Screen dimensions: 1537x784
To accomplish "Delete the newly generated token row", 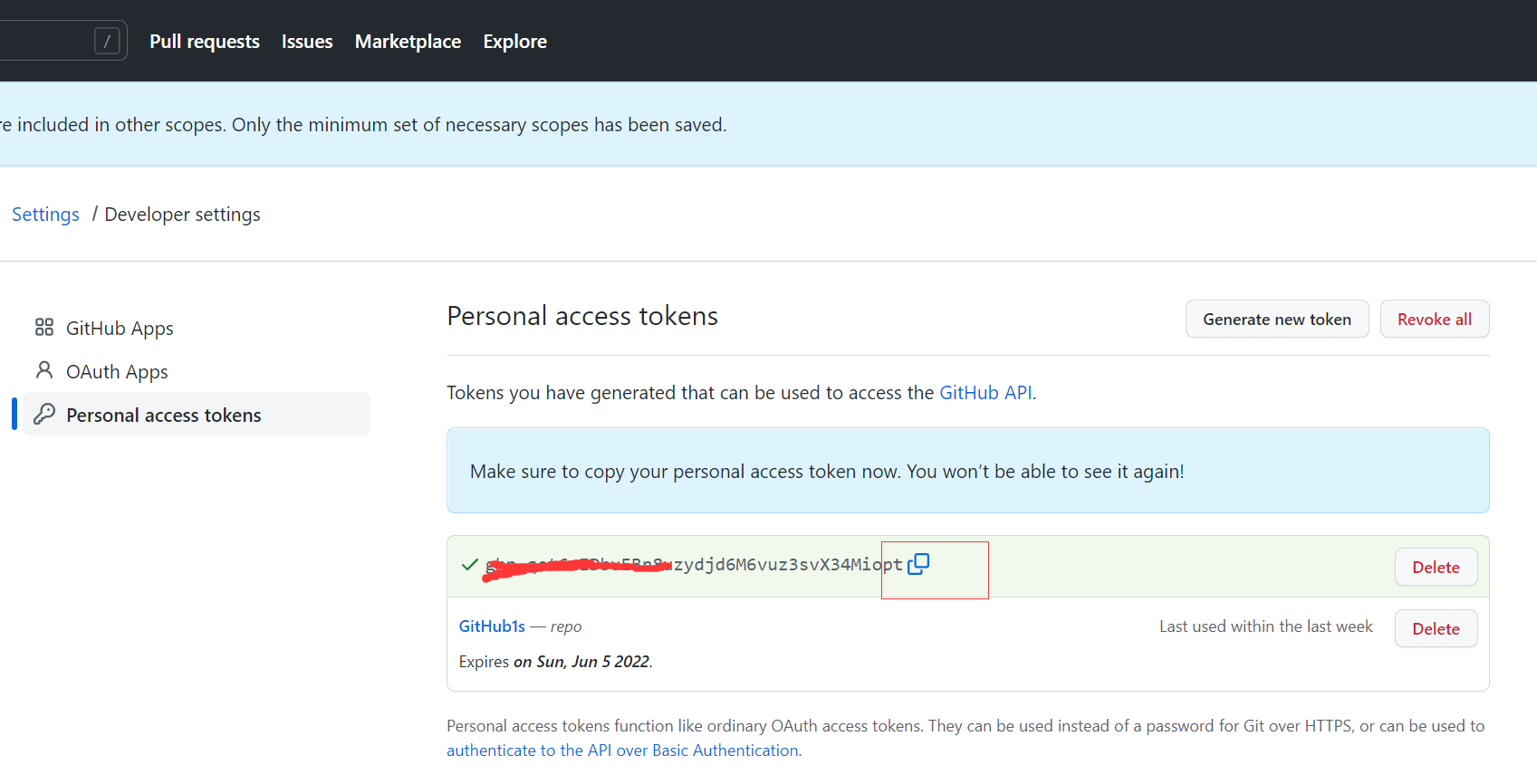I will coord(1436,567).
